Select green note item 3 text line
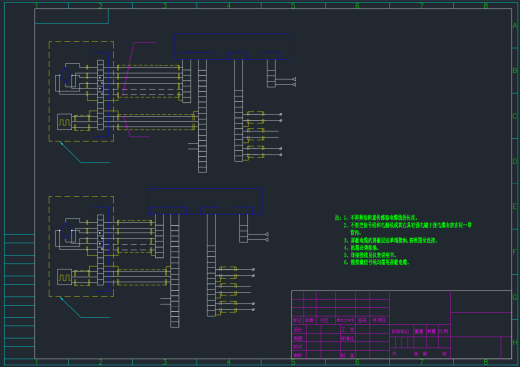Screen dimensions: 520x367 click(390, 240)
